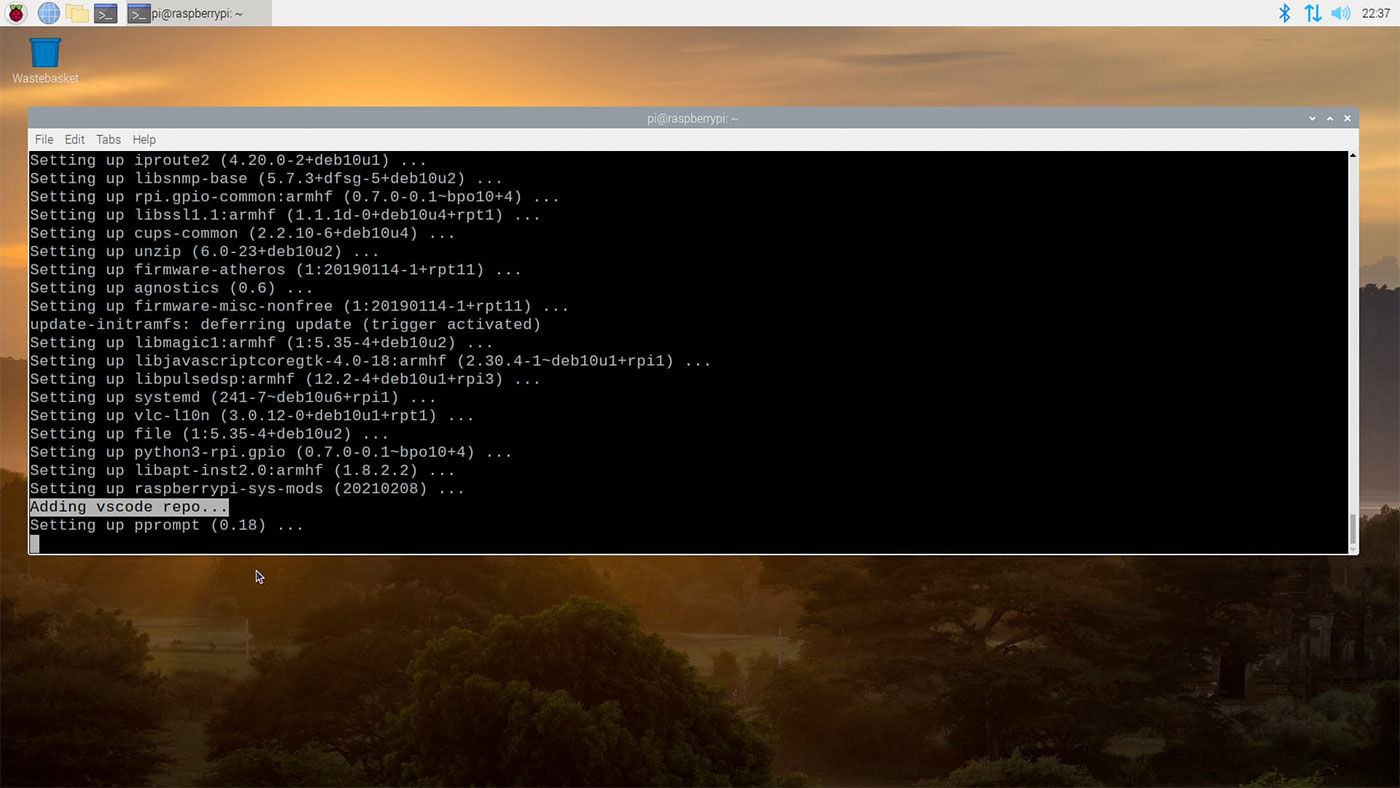Open the terminal Edit menu
This screenshot has width=1400, height=788.
click(x=75, y=139)
